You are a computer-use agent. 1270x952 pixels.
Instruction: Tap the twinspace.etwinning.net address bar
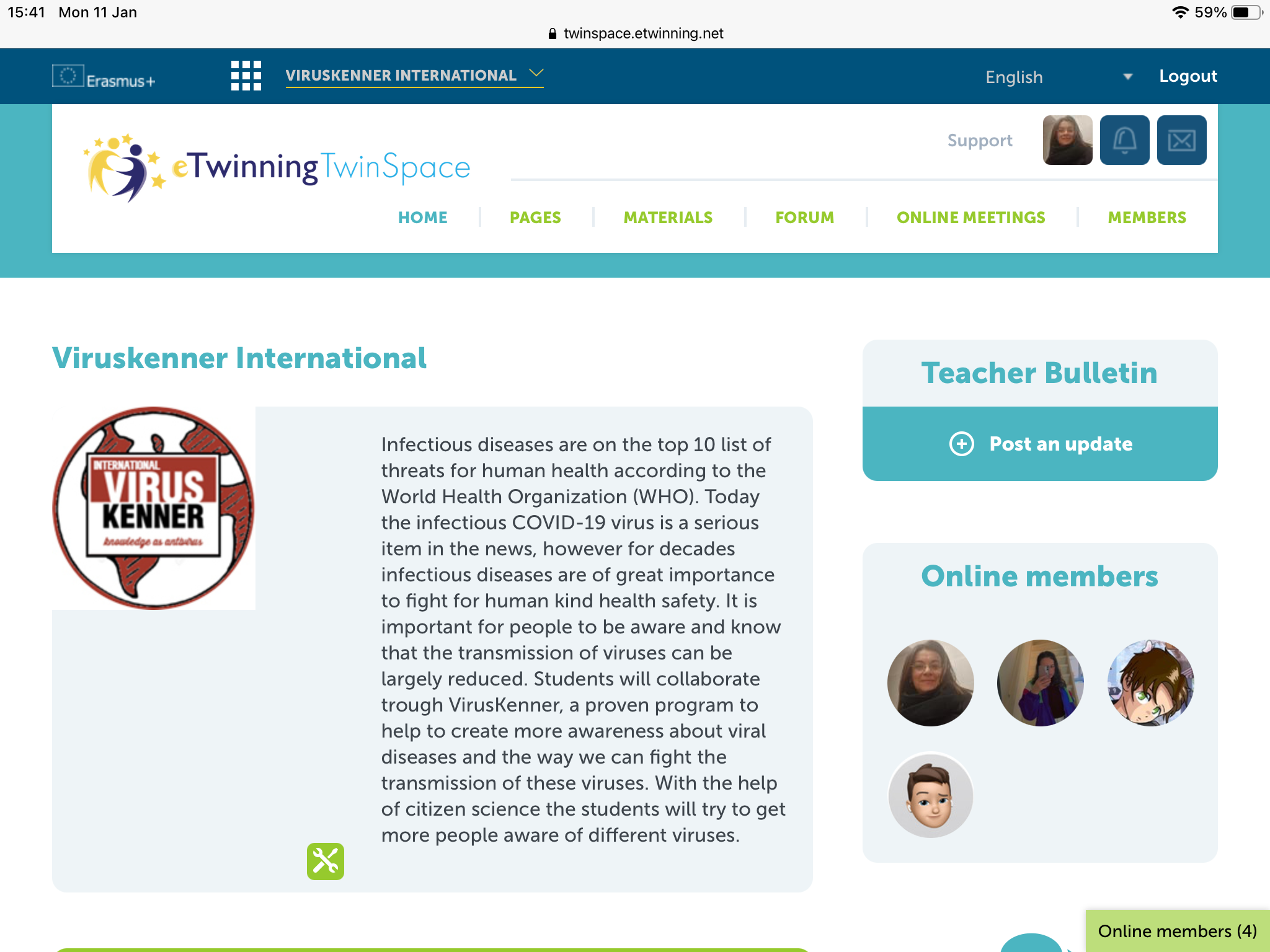pyautogui.click(x=635, y=33)
